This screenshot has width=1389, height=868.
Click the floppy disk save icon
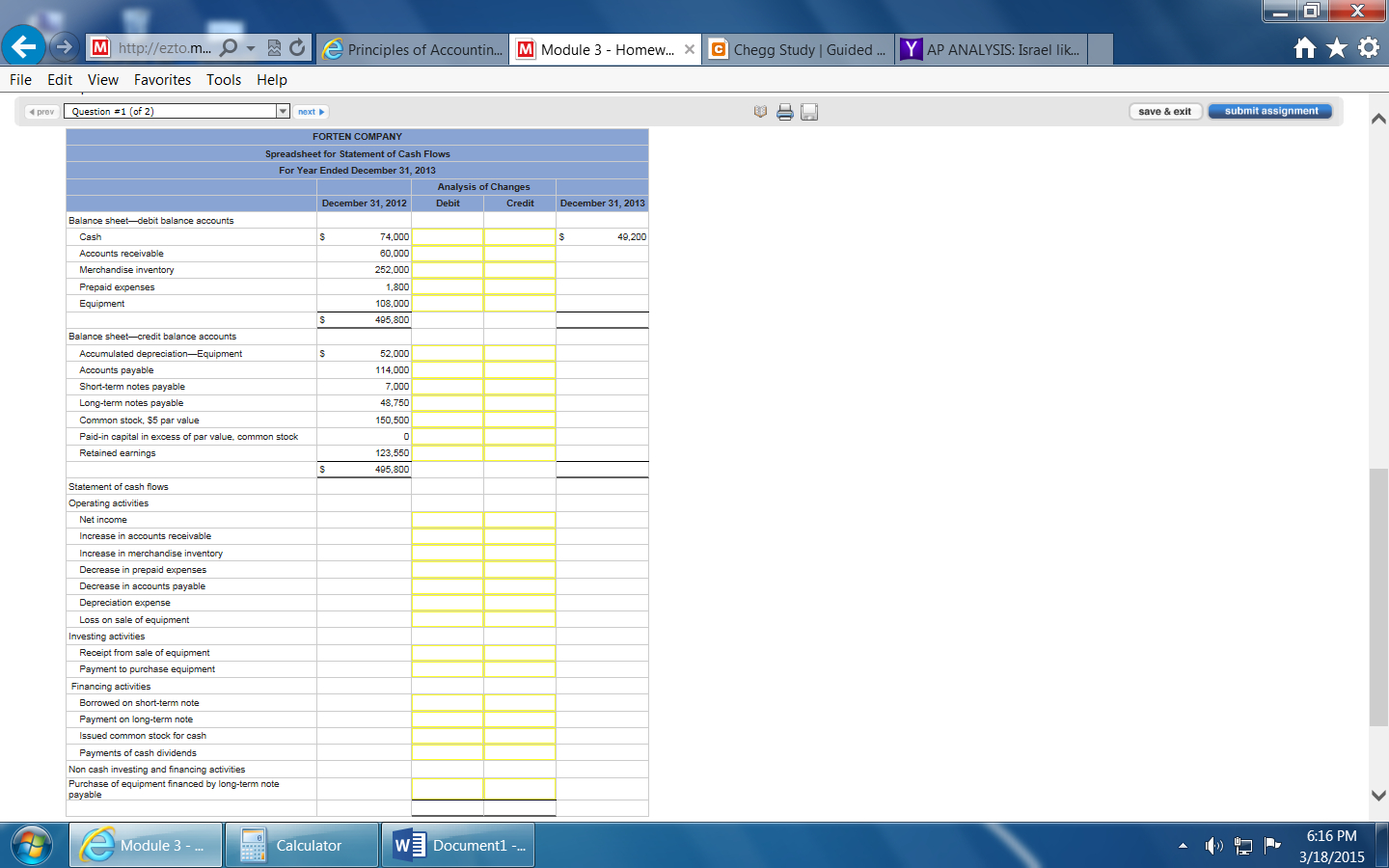coord(809,112)
